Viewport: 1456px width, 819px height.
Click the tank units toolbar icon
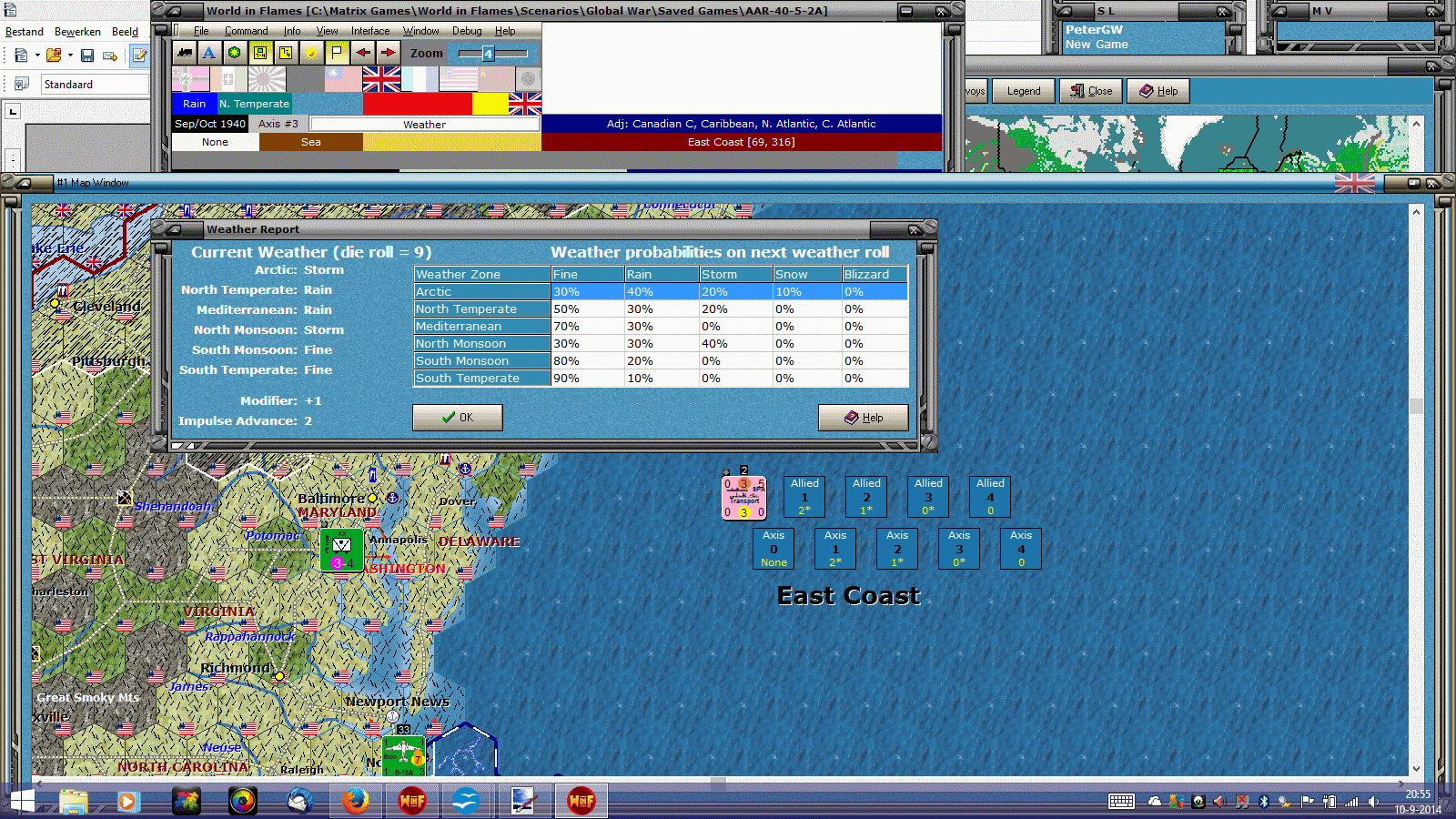pos(185,53)
